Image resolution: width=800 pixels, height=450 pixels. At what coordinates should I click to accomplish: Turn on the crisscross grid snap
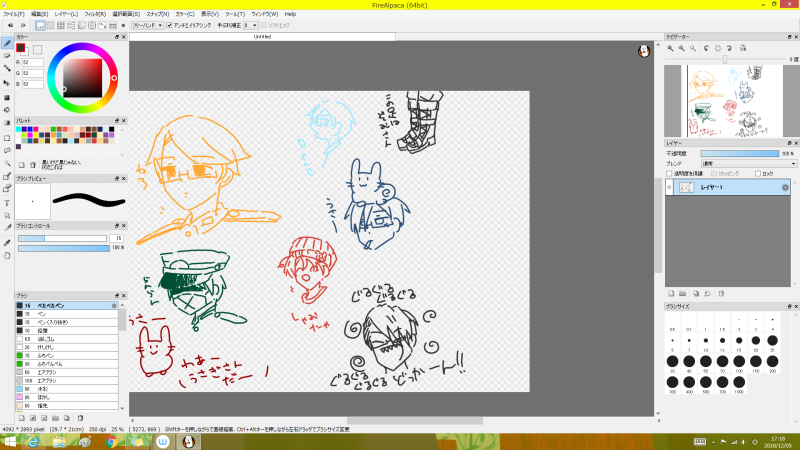pyautogui.click(x=61, y=25)
